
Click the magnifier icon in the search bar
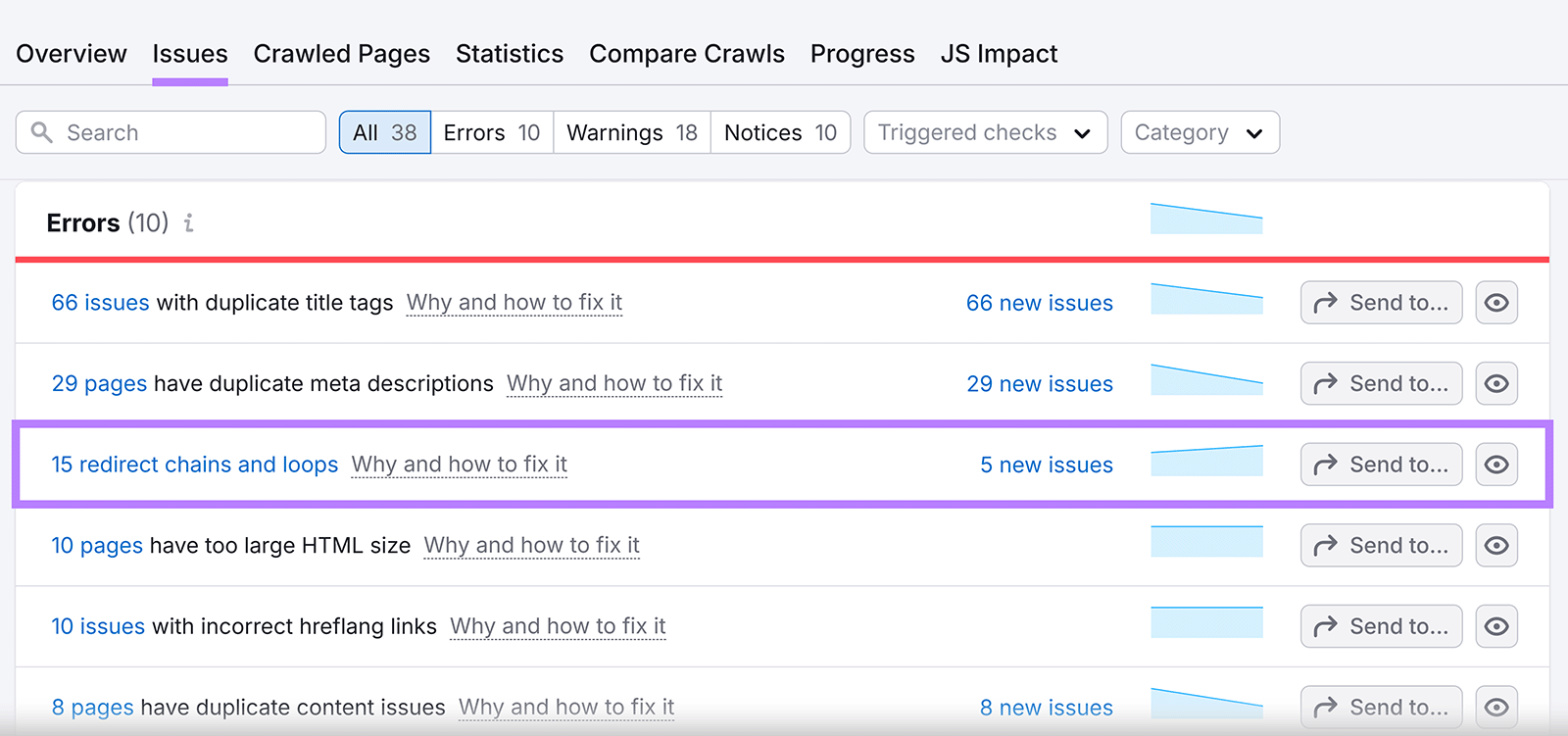click(x=40, y=132)
